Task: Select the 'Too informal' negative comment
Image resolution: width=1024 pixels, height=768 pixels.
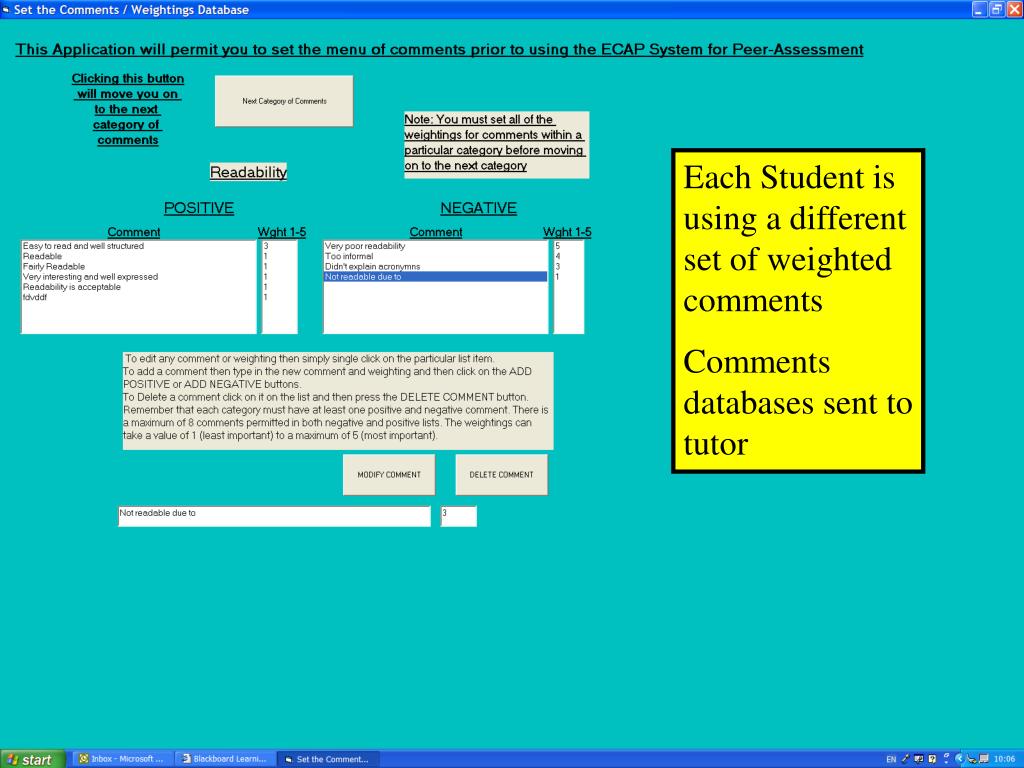Action: (x=436, y=257)
